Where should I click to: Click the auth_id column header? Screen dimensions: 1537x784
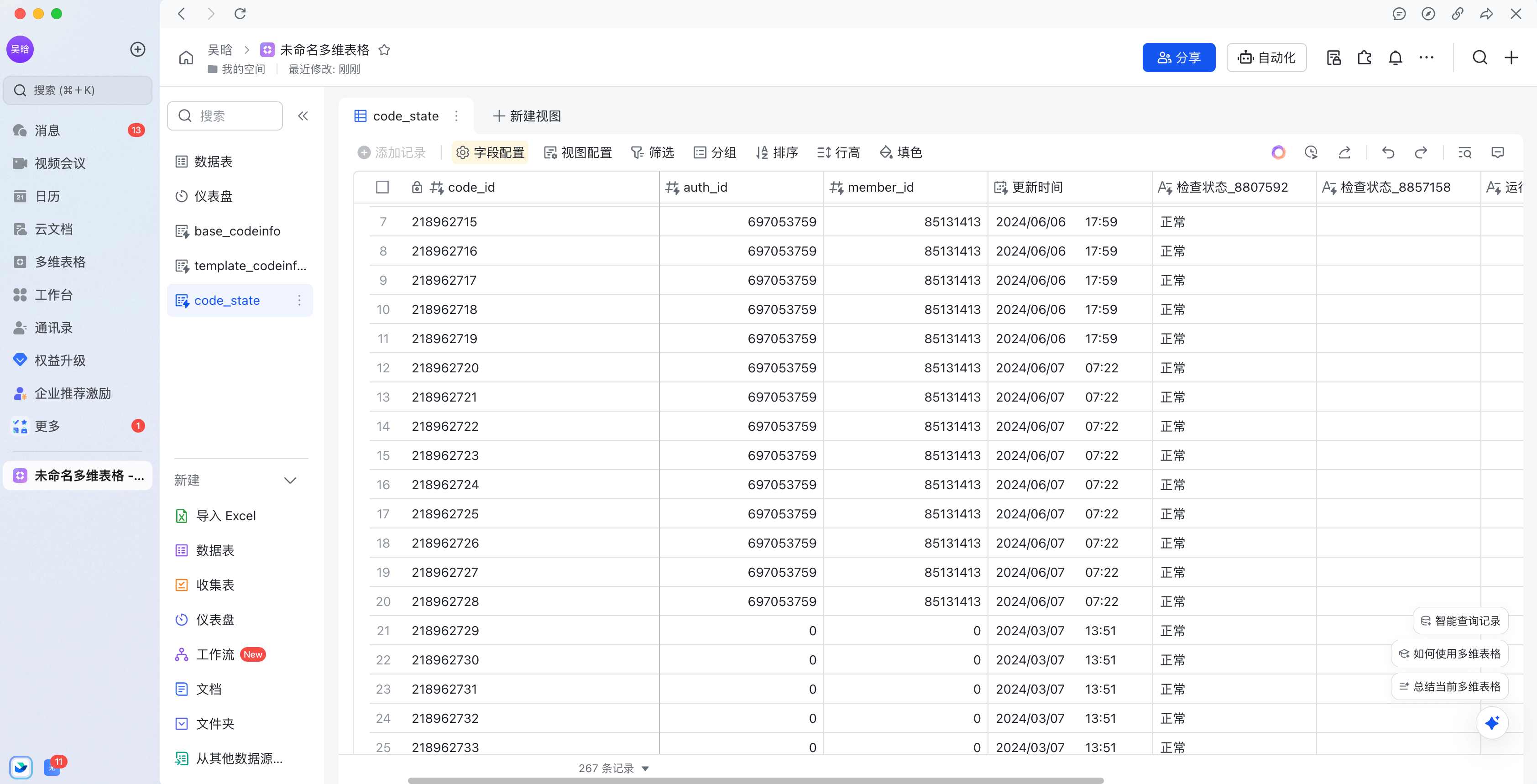pyautogui.click(x=741, y=187)
